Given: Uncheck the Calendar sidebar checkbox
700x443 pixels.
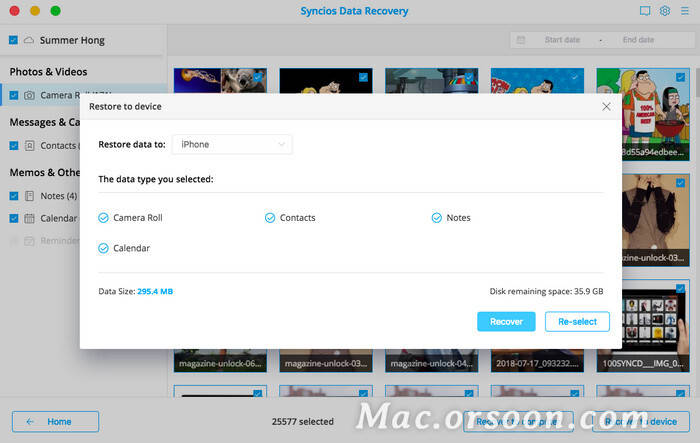Looking at the screenshot, I should click(14, 218).
